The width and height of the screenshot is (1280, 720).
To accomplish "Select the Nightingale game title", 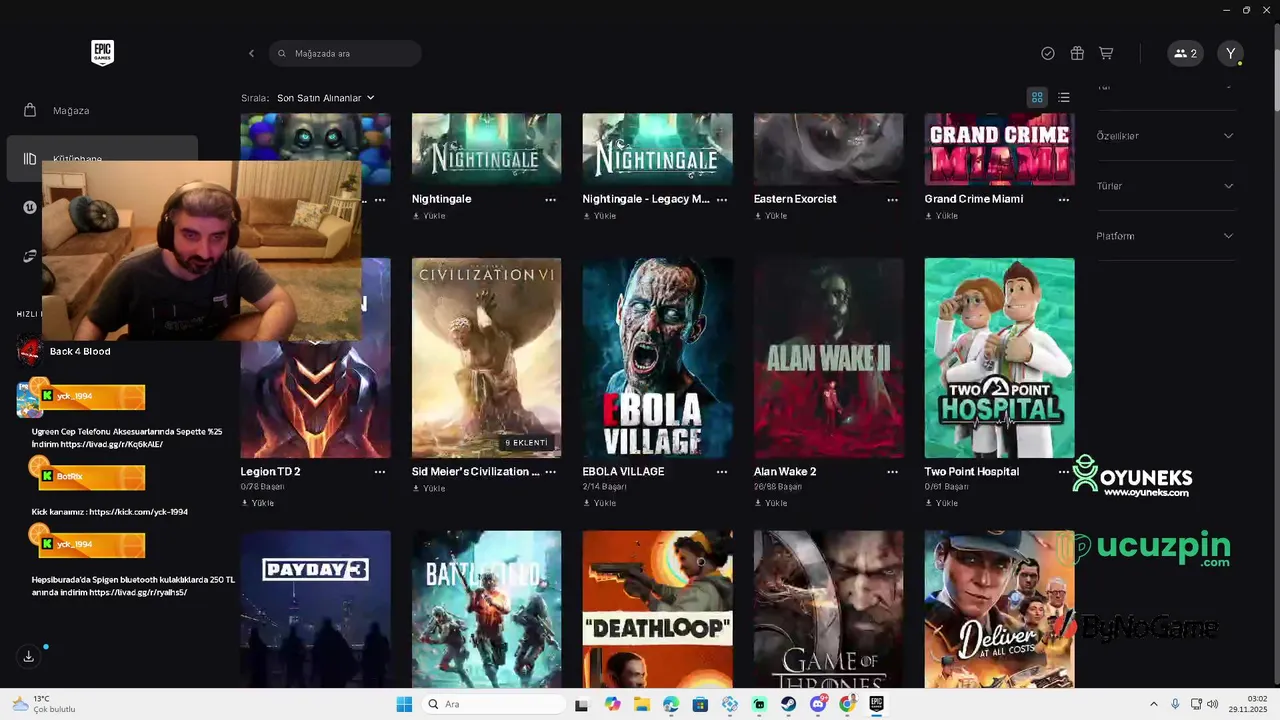I will click(x=441, y=199).
